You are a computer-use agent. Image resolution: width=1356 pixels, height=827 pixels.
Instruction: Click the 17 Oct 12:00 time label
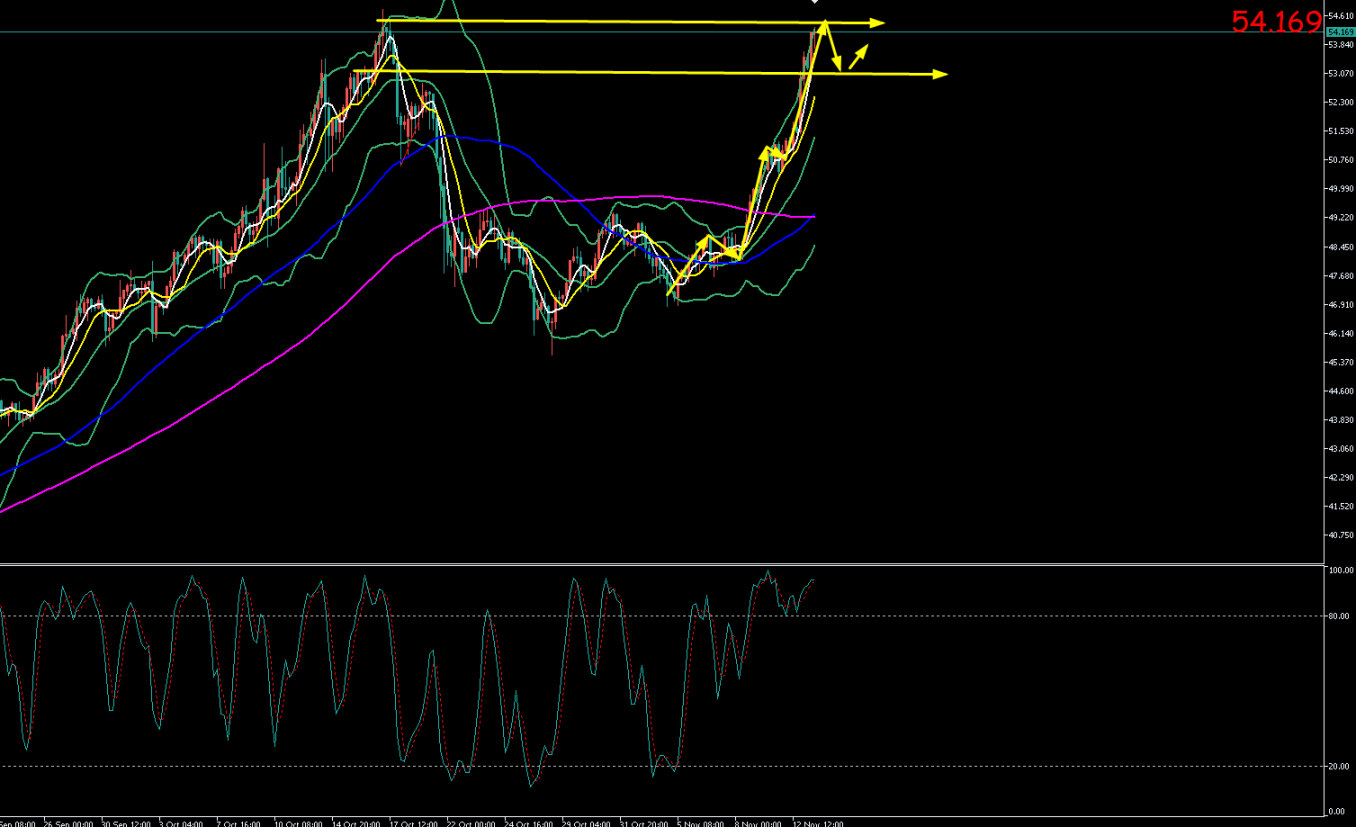click(412, 823)
